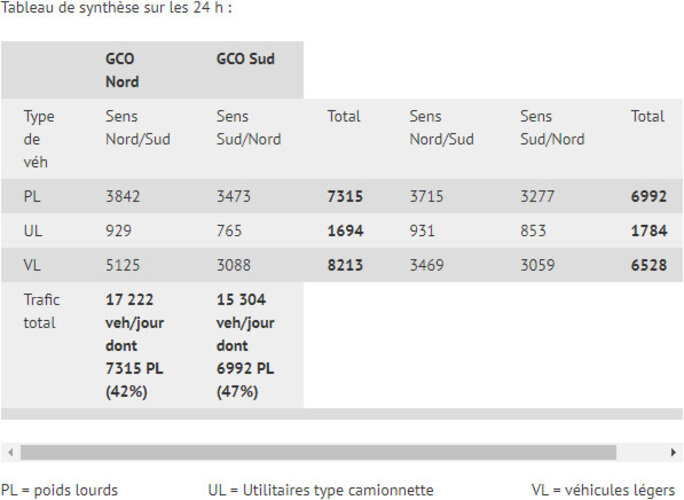Click the horizontal scrollbar left arrow
Image resolution: width=684 pixels, height=500 pixels.
8,452
